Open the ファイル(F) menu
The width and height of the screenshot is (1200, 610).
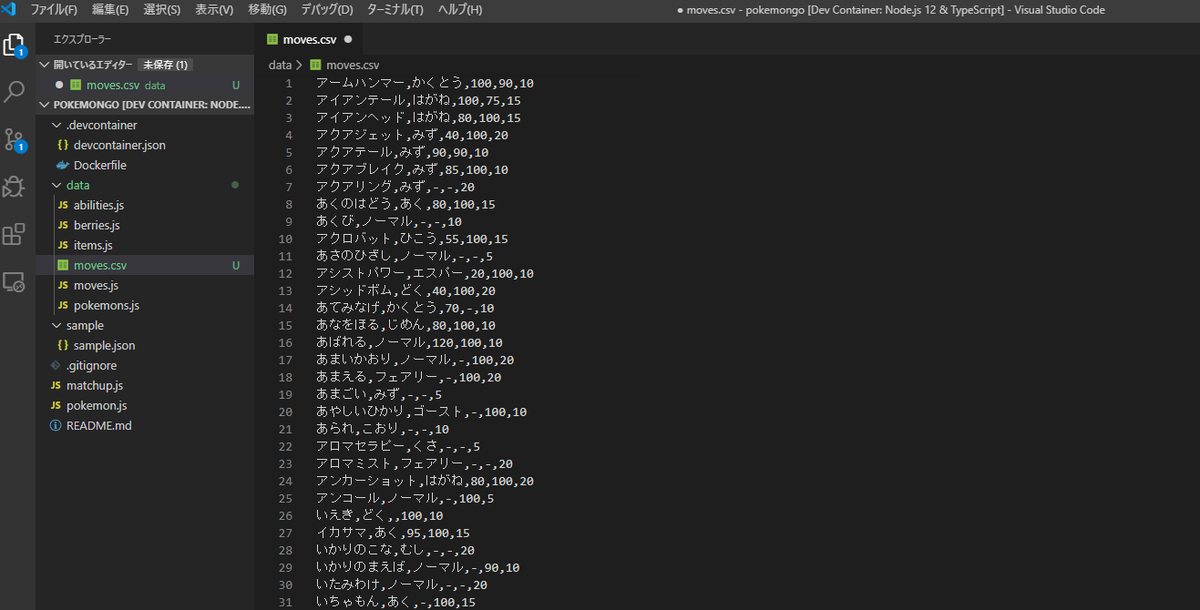pyautogui.click(x=54, y=9)
